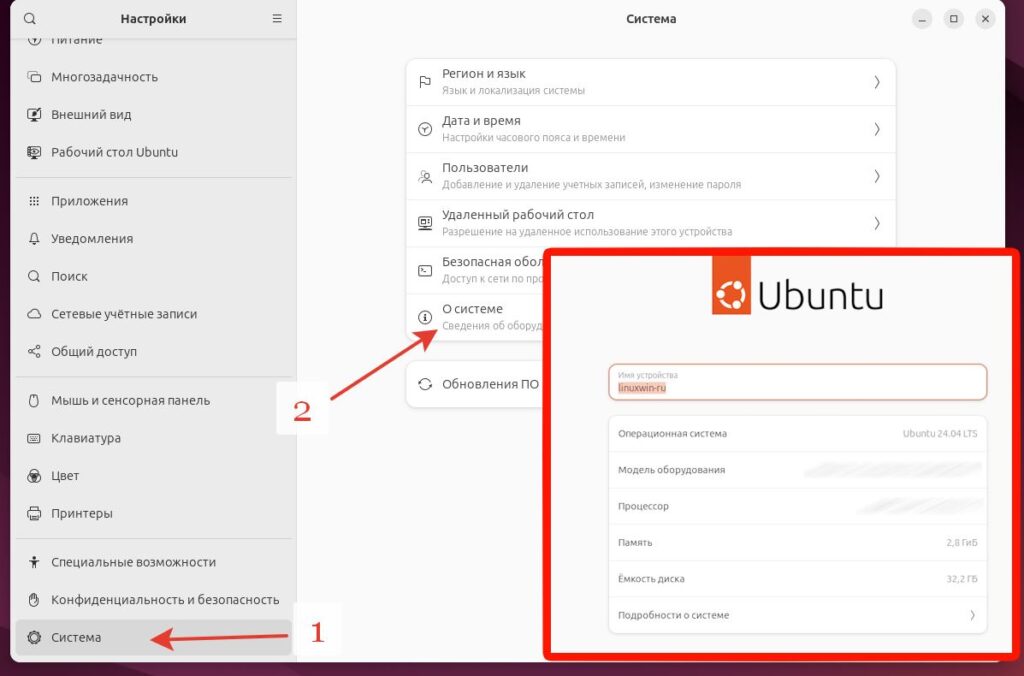Image resolution: width=1024 pixels, height=676 pixels.
Task: Open Printers settings in sidebar
Action: pyautogui.click(x=82, y=514)
